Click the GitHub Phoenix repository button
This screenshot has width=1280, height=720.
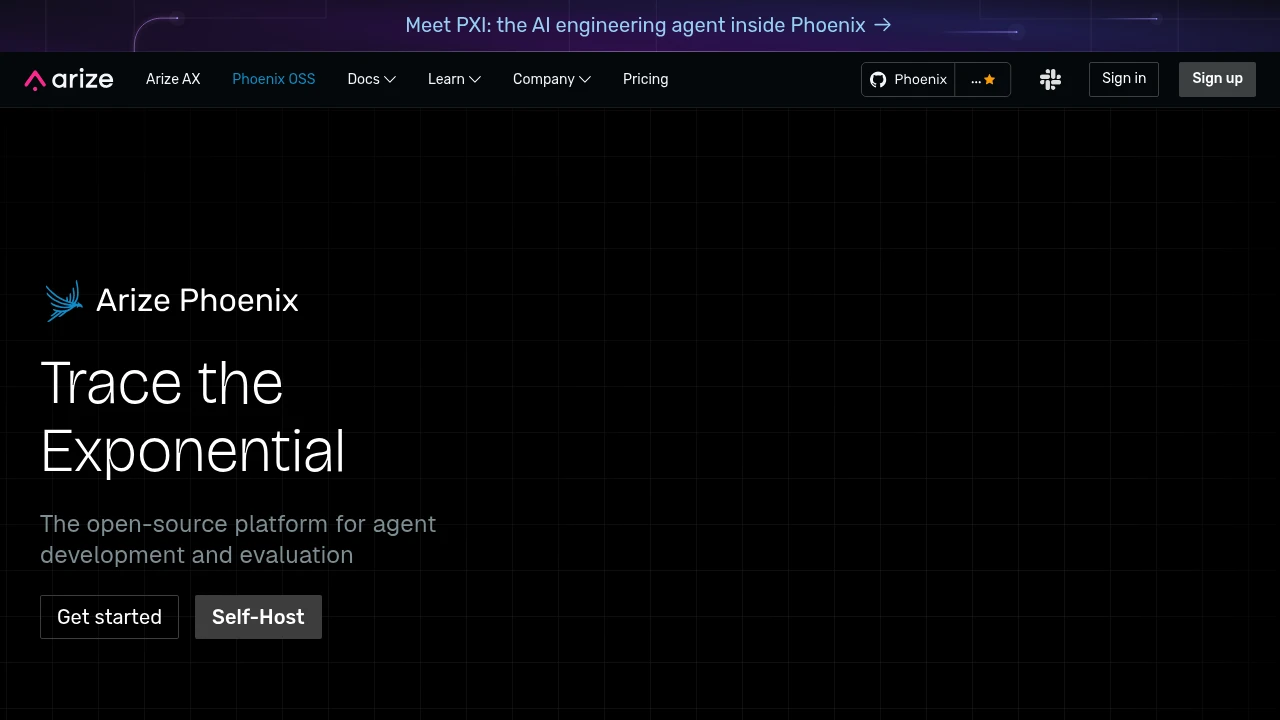[908, 79]
